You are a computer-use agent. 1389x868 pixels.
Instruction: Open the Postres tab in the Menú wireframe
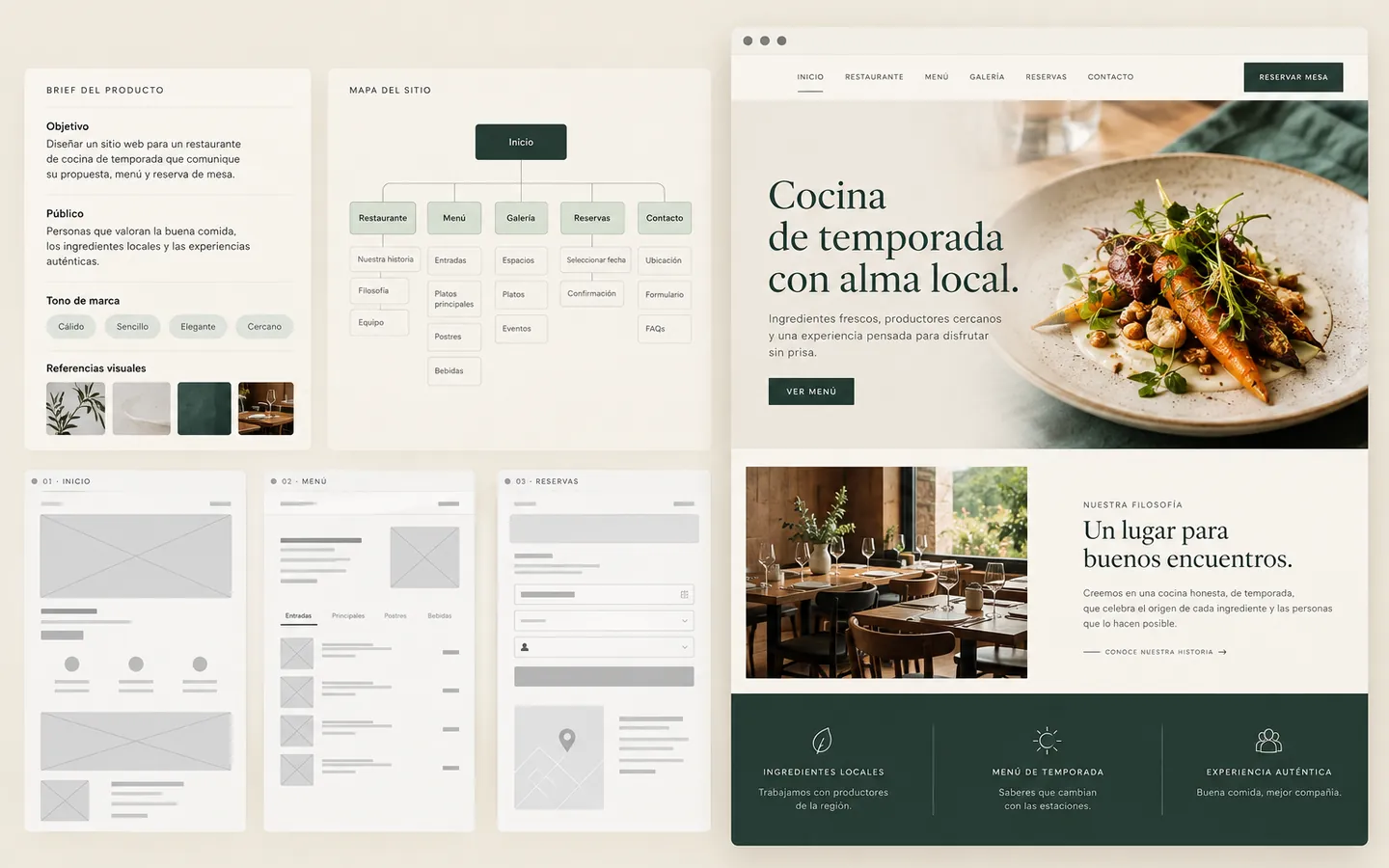(x=395, y=615)
